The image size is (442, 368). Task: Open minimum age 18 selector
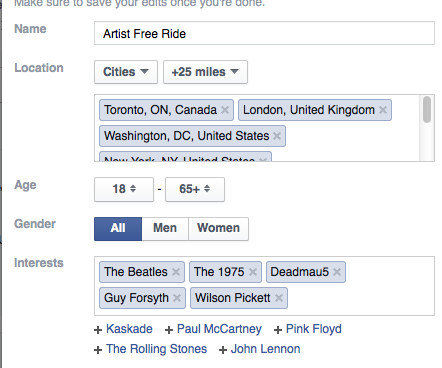pos(124,189)
